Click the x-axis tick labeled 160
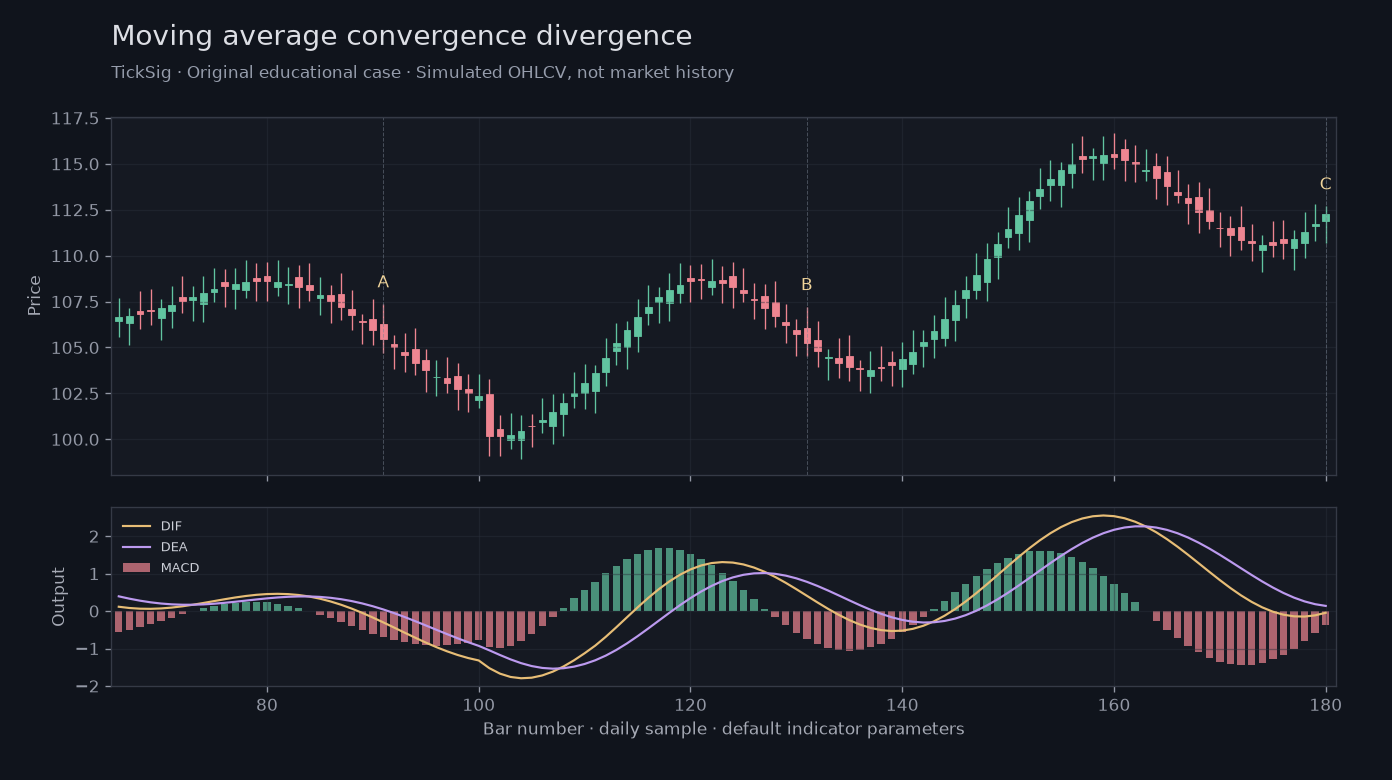This screenshot has width=1392, height=780. (1114, 703)
